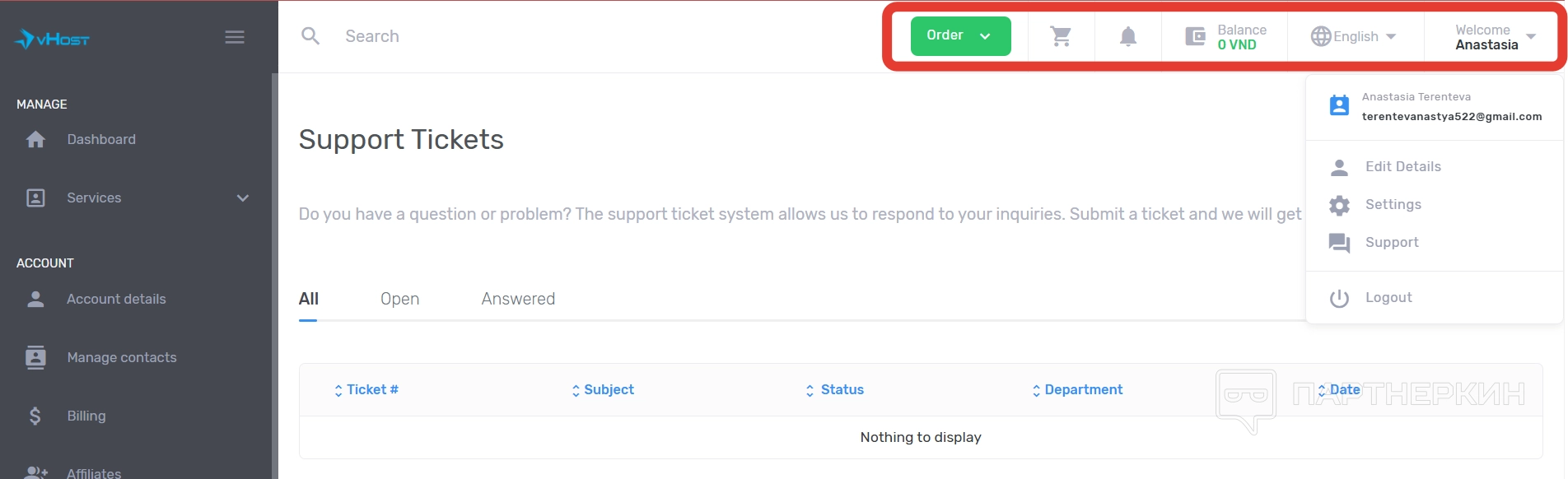Click the search magnifier icon
1568x479 pixels.
click(310, 36)
